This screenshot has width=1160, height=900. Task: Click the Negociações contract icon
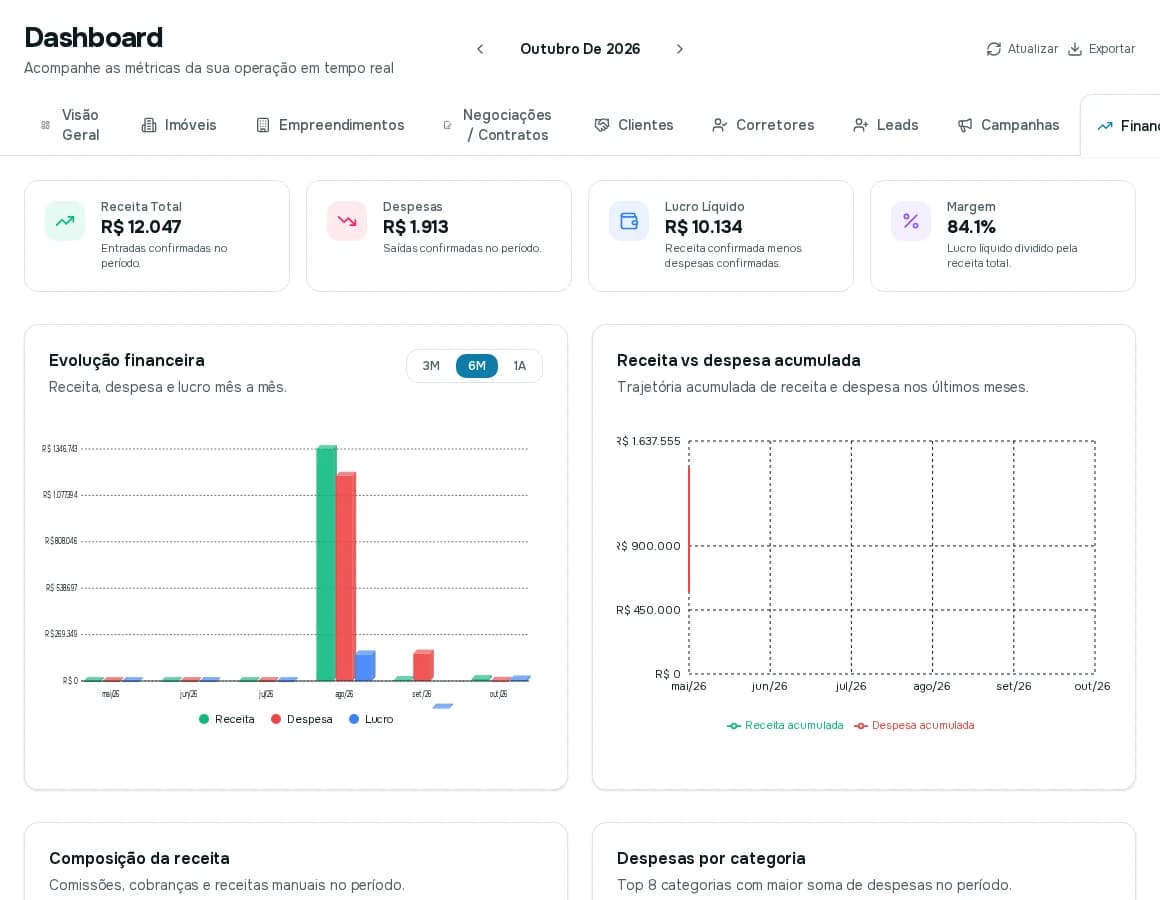coord(447,125)
